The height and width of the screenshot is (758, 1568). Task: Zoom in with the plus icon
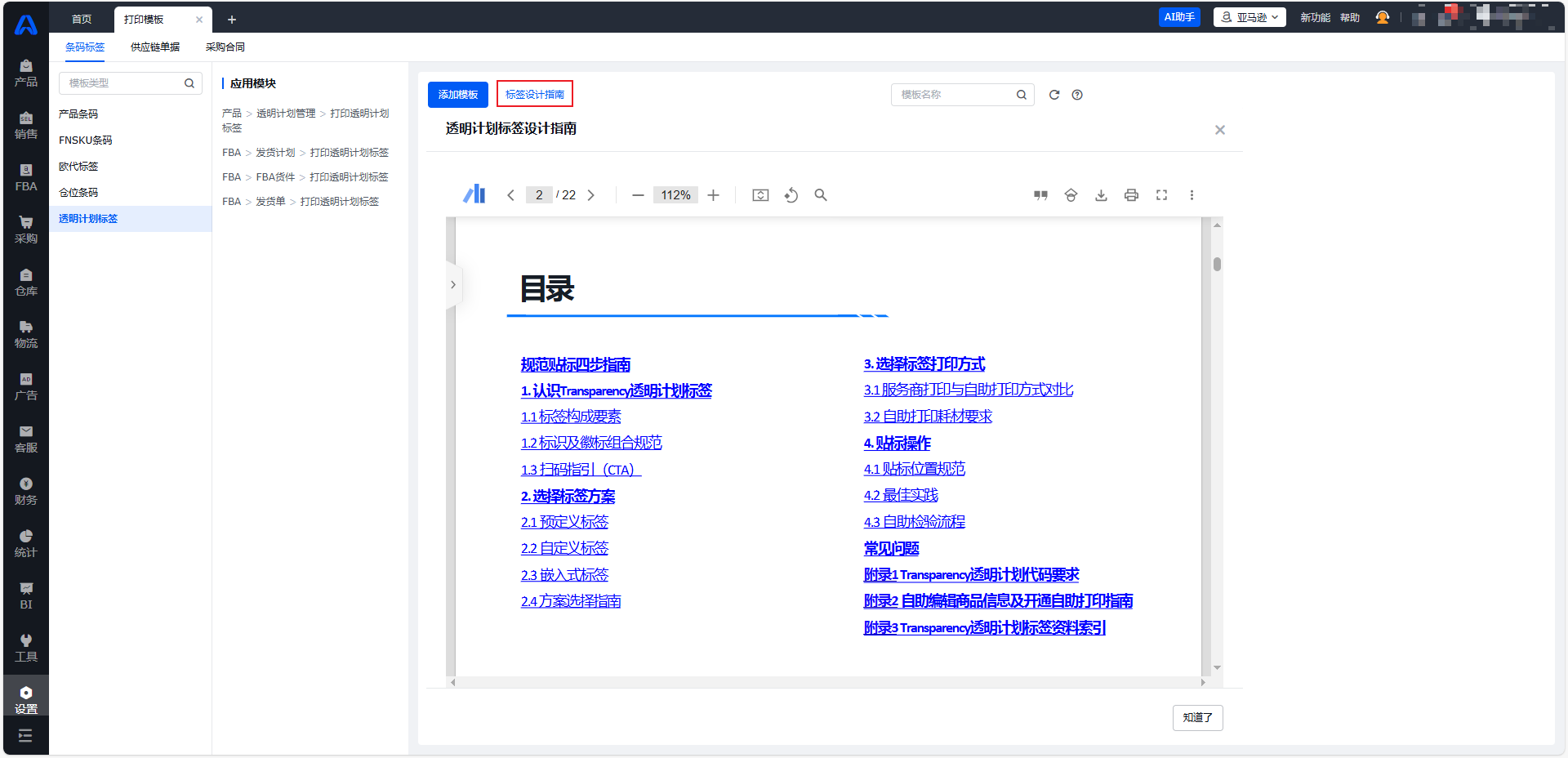(713, 195)
